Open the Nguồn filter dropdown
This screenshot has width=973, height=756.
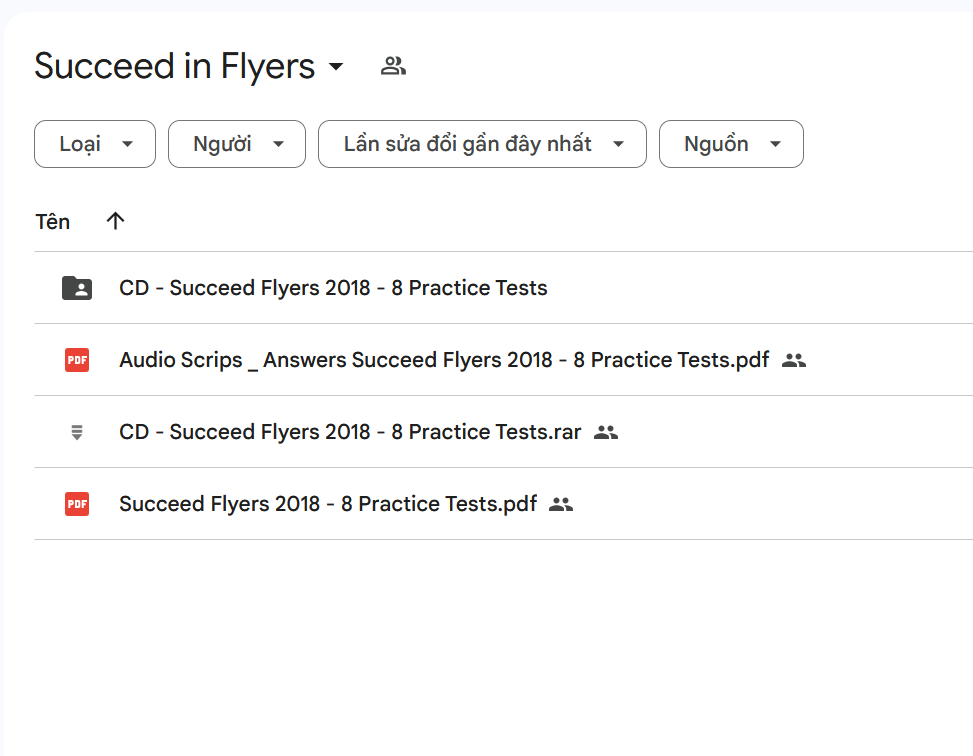pyautogui.click(x=731, y=144)
